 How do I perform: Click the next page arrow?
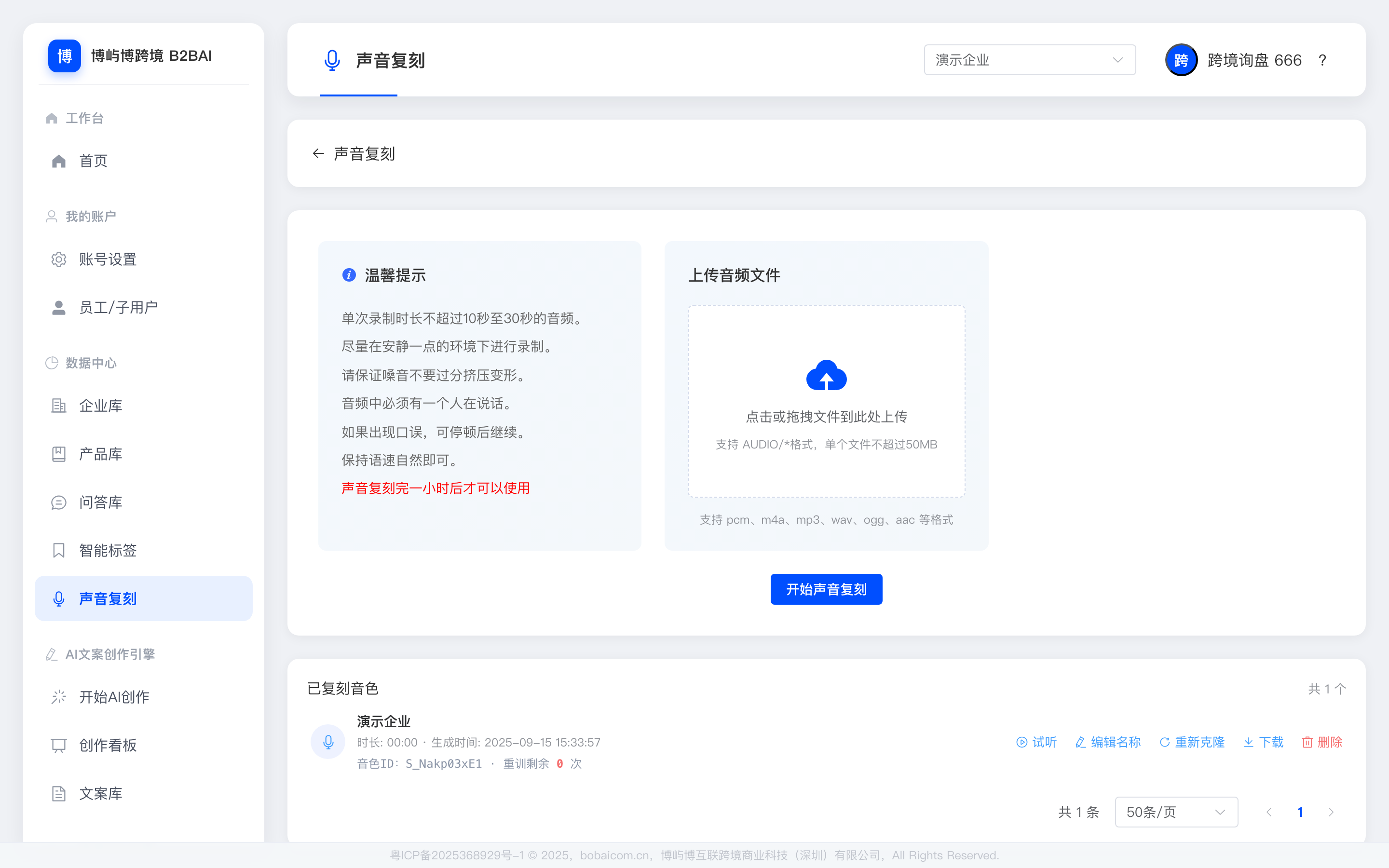click(x=1331, y=812)
